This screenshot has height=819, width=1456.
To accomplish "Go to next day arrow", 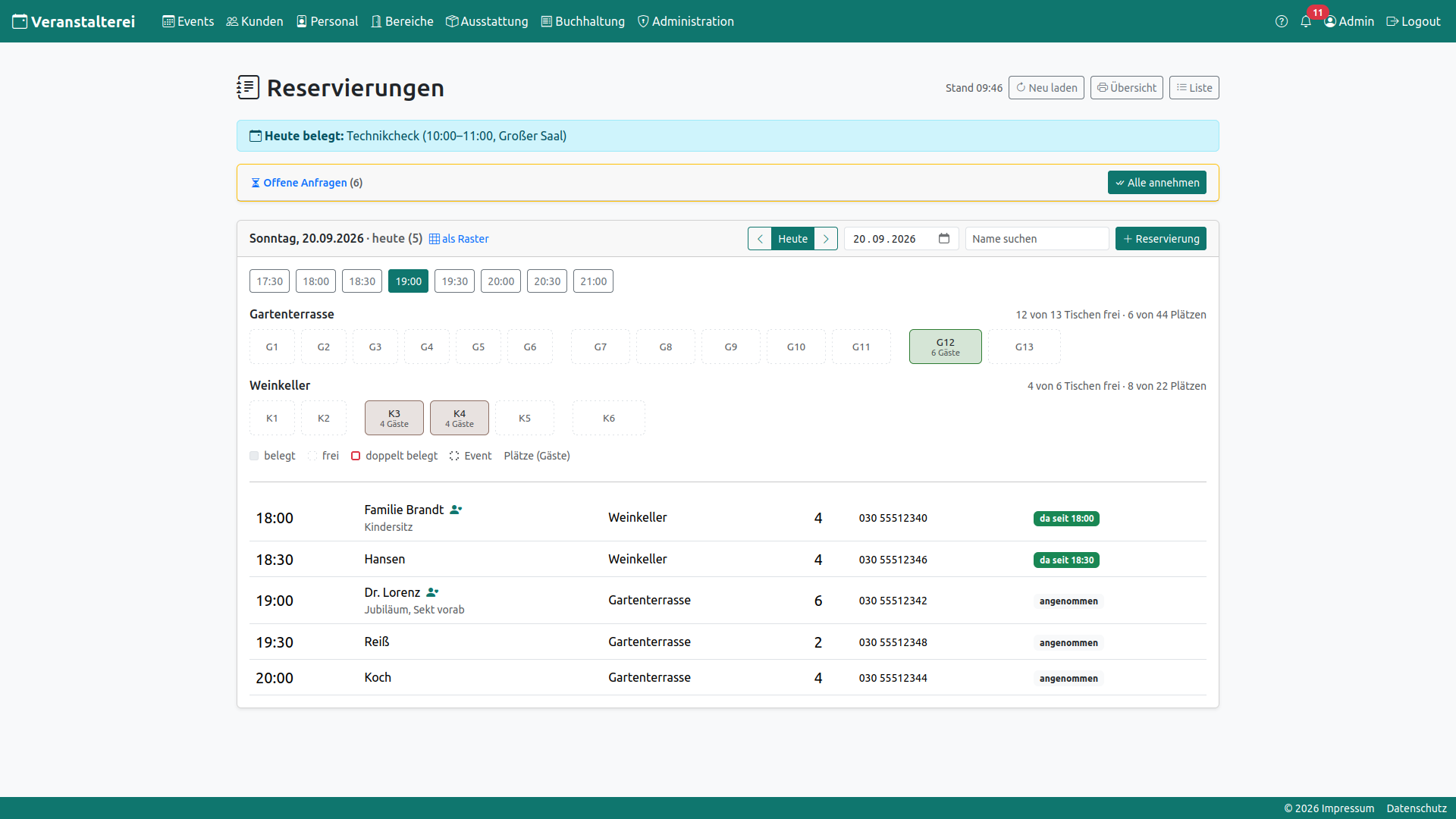I will coord(826,238).
